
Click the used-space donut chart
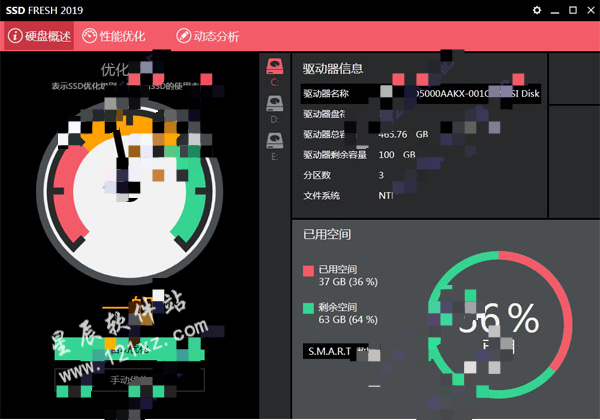500,324
